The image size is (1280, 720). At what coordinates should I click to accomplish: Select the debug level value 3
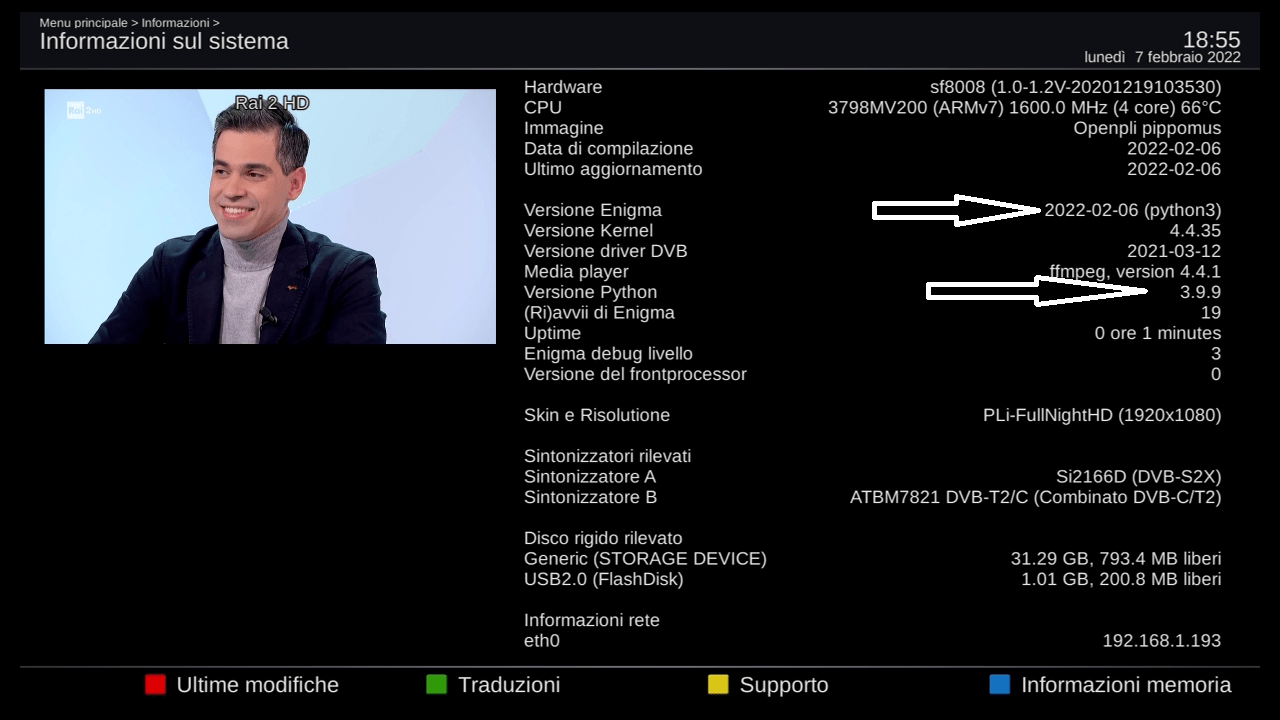(1216, 354)
